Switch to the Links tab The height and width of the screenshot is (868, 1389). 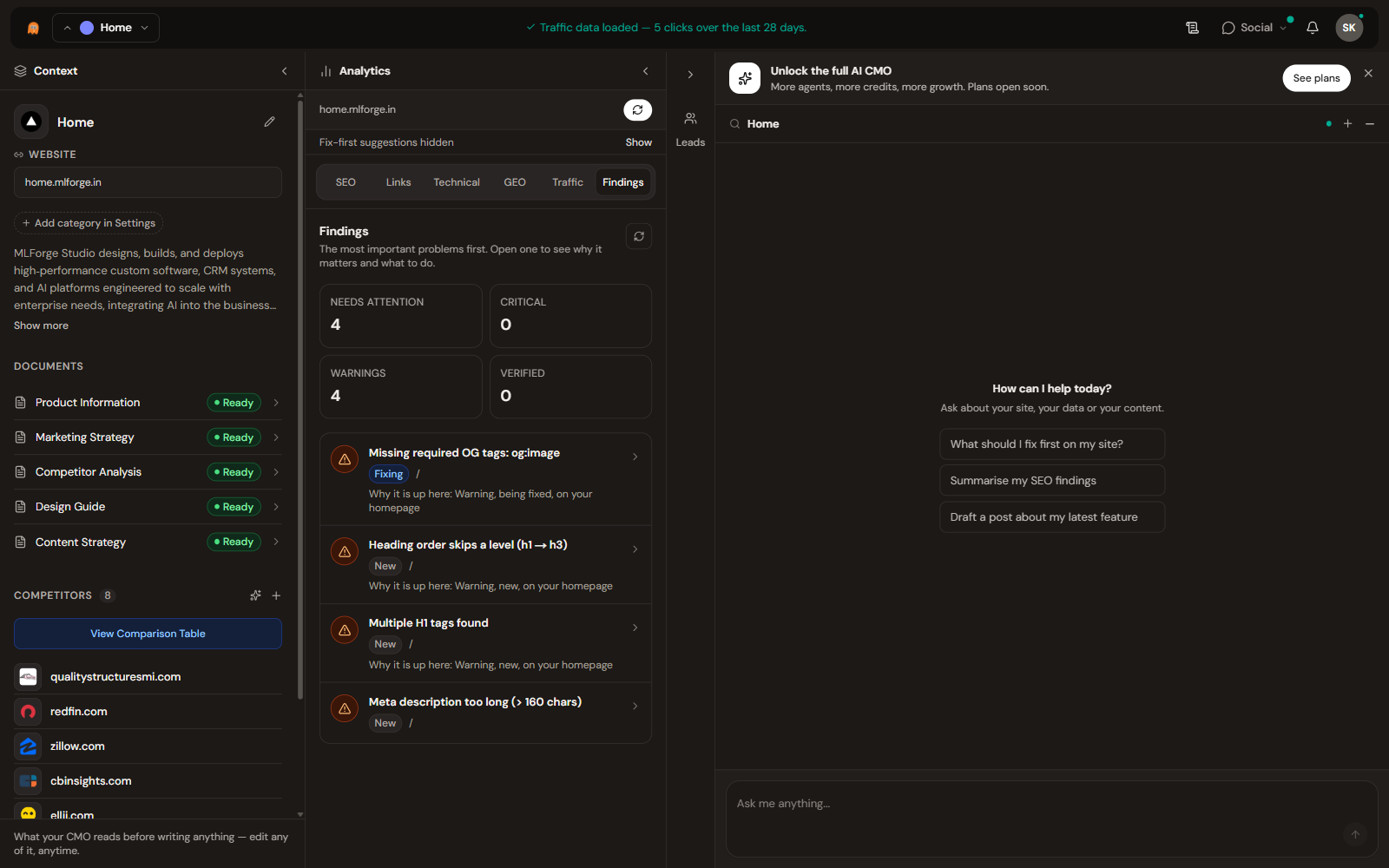pos(398,182)
